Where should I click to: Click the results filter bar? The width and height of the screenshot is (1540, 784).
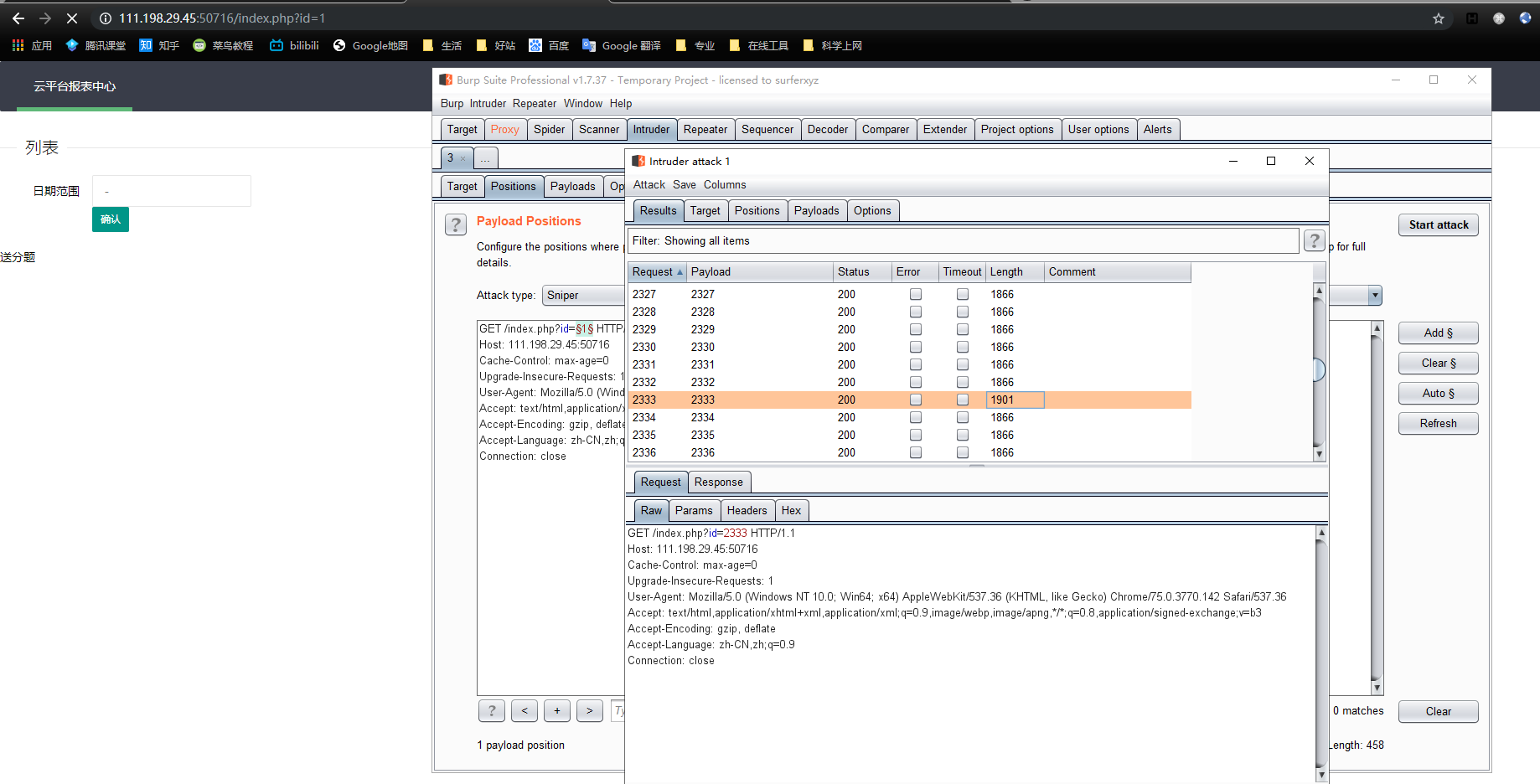(x=964, y=240)
